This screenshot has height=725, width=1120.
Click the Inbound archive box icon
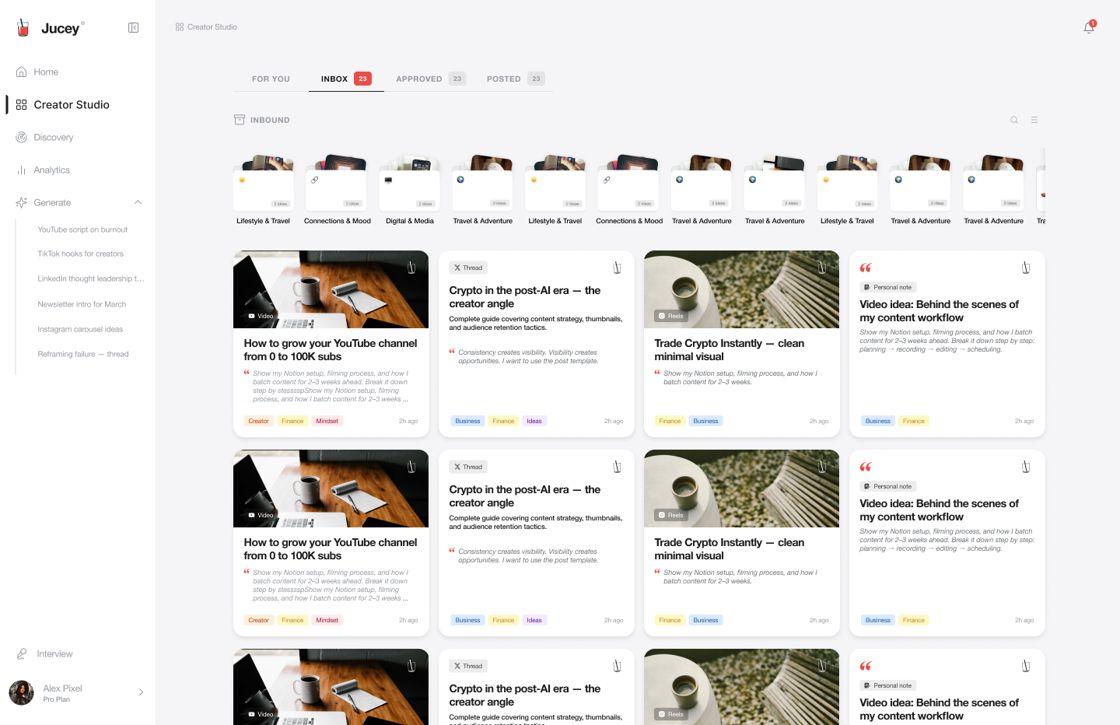[x=239, y=120]
